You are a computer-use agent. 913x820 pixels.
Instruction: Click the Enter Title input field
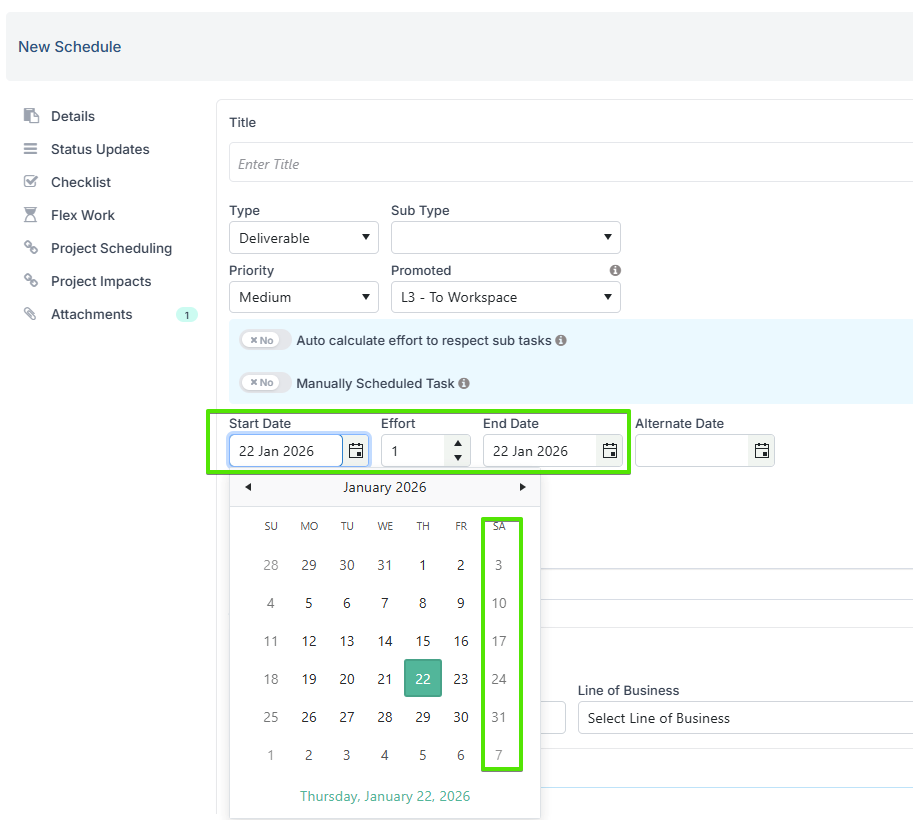click(x=570, y=164)
